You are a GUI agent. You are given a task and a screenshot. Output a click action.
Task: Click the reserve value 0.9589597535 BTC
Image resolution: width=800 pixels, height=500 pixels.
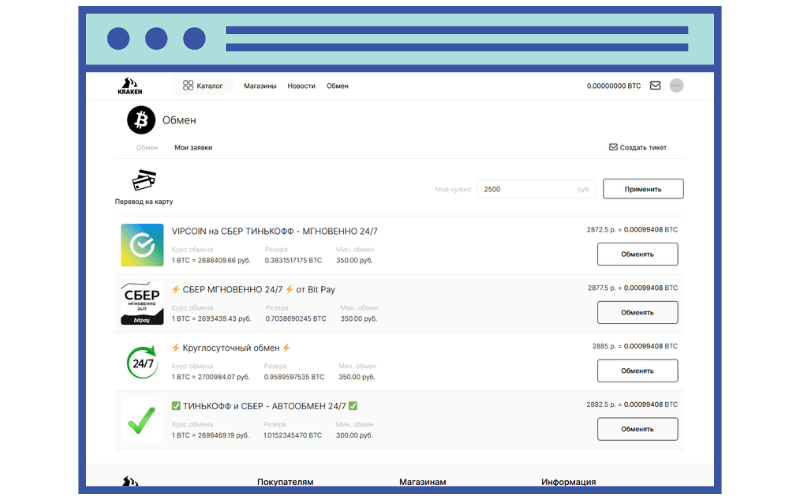click(294, 377)
